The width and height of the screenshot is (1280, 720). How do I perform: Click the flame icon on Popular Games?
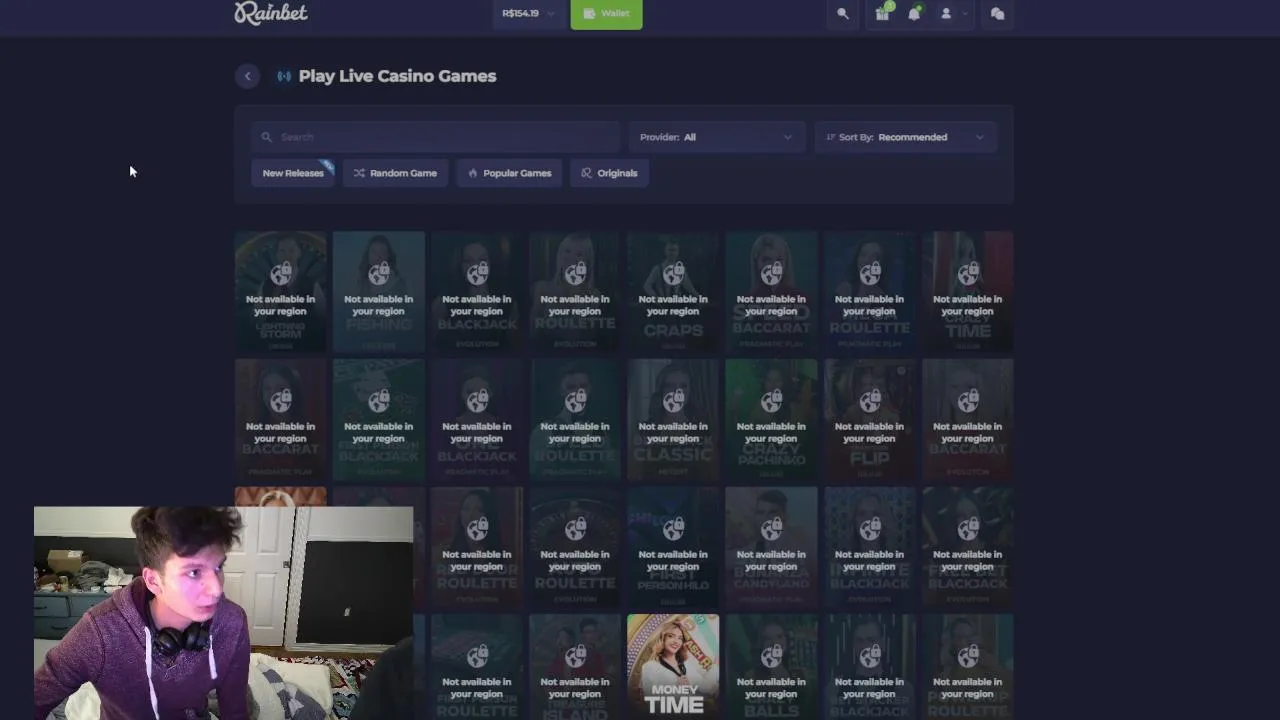pyautogui.click(x=473, y=173)
